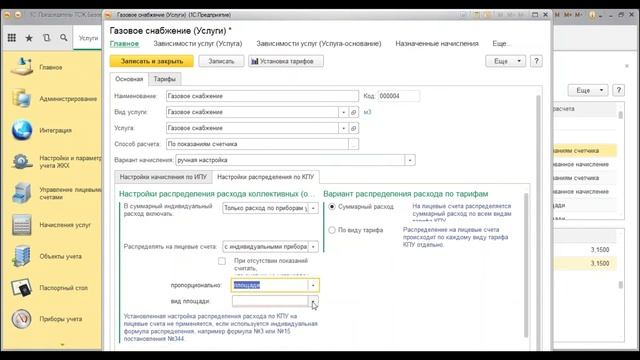Open linked Услуга item icon

coord(353,128)
